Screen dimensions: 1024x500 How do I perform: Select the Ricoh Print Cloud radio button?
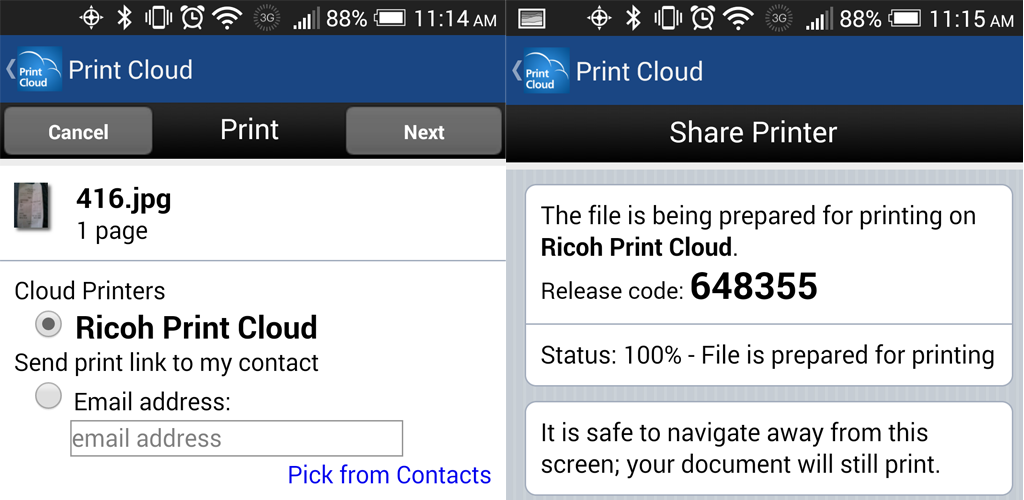pyautogui.click(x=49, y=325)
